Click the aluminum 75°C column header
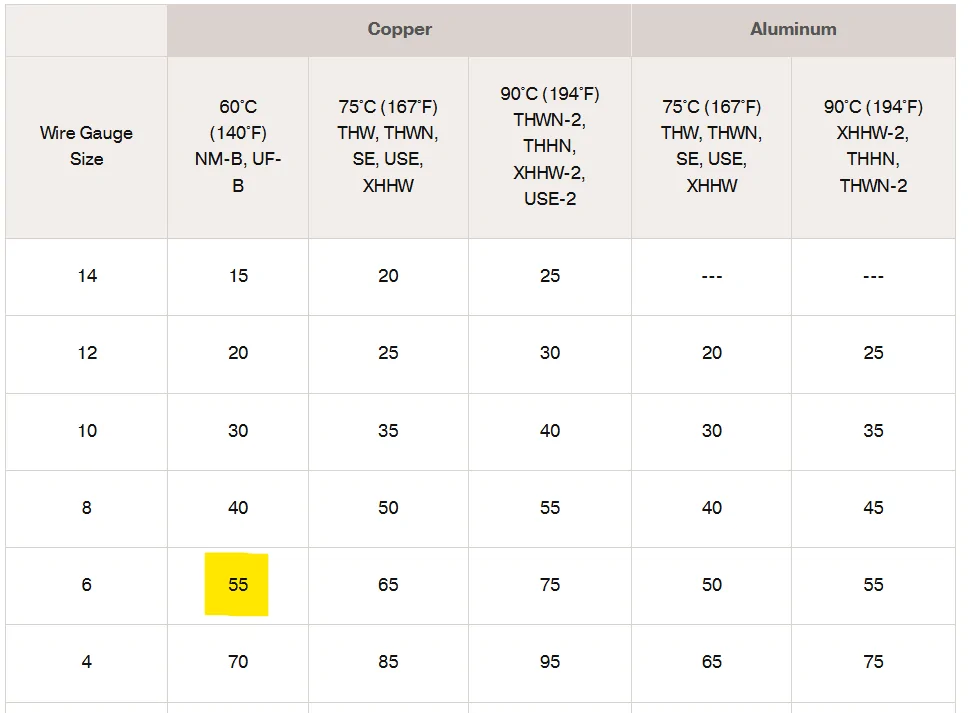This screenshot has width=972, height=713. pos(711,146)
